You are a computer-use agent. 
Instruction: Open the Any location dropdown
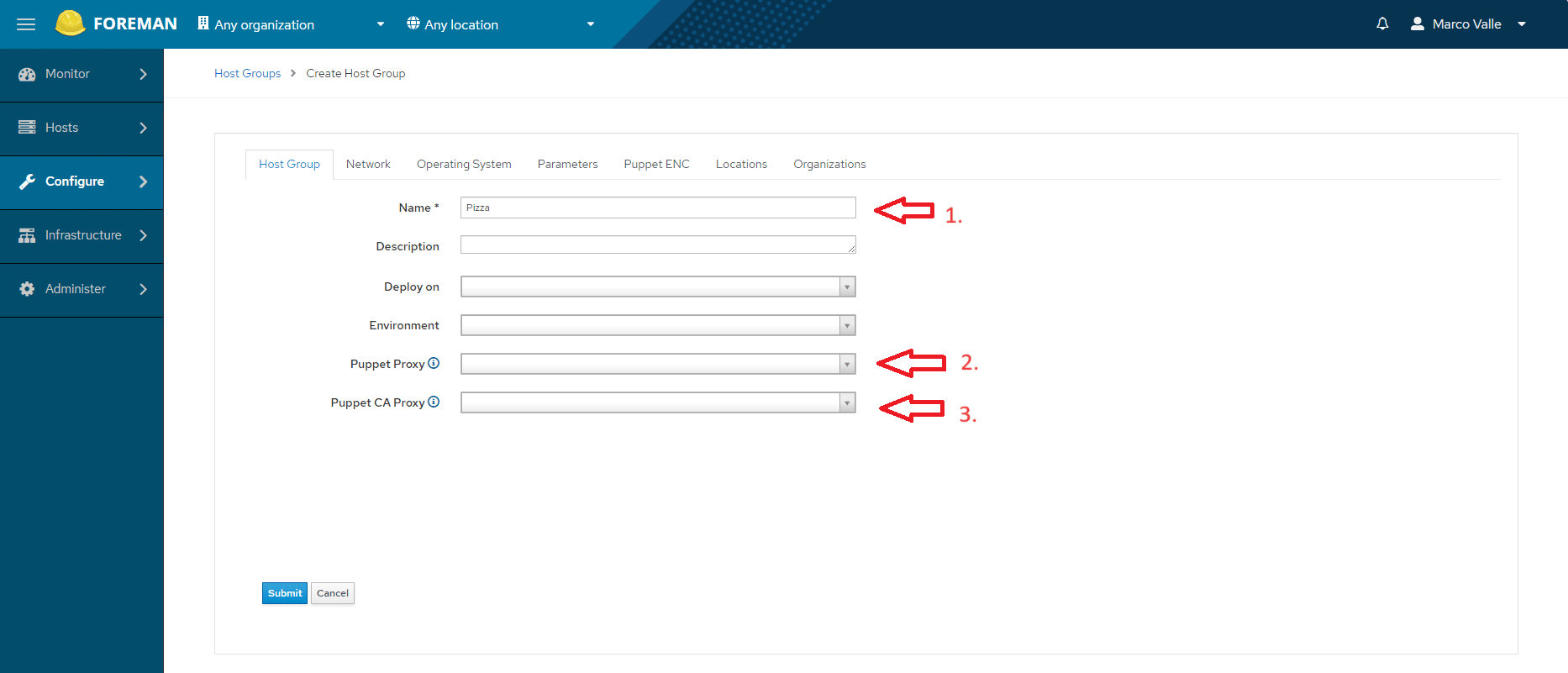[502, 24]
